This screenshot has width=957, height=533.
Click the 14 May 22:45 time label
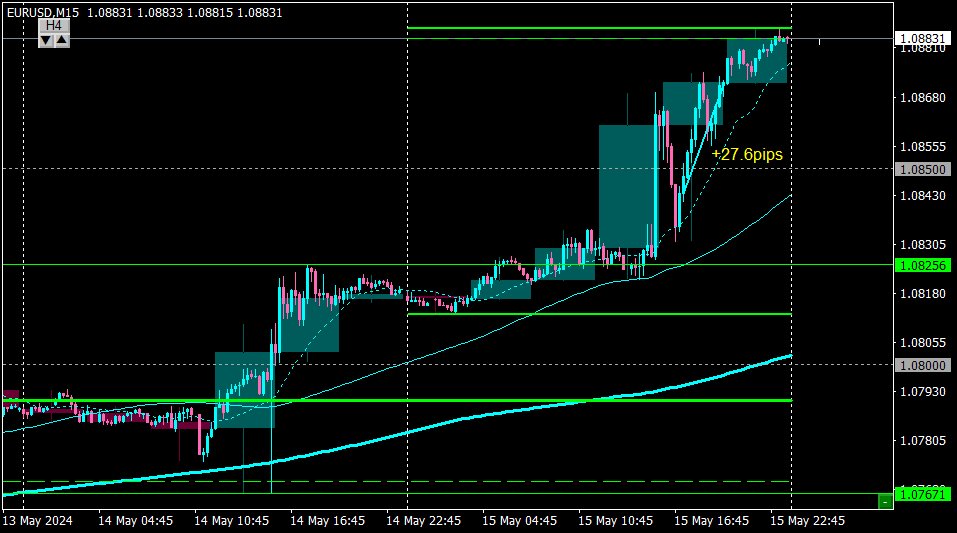point(424,521)
